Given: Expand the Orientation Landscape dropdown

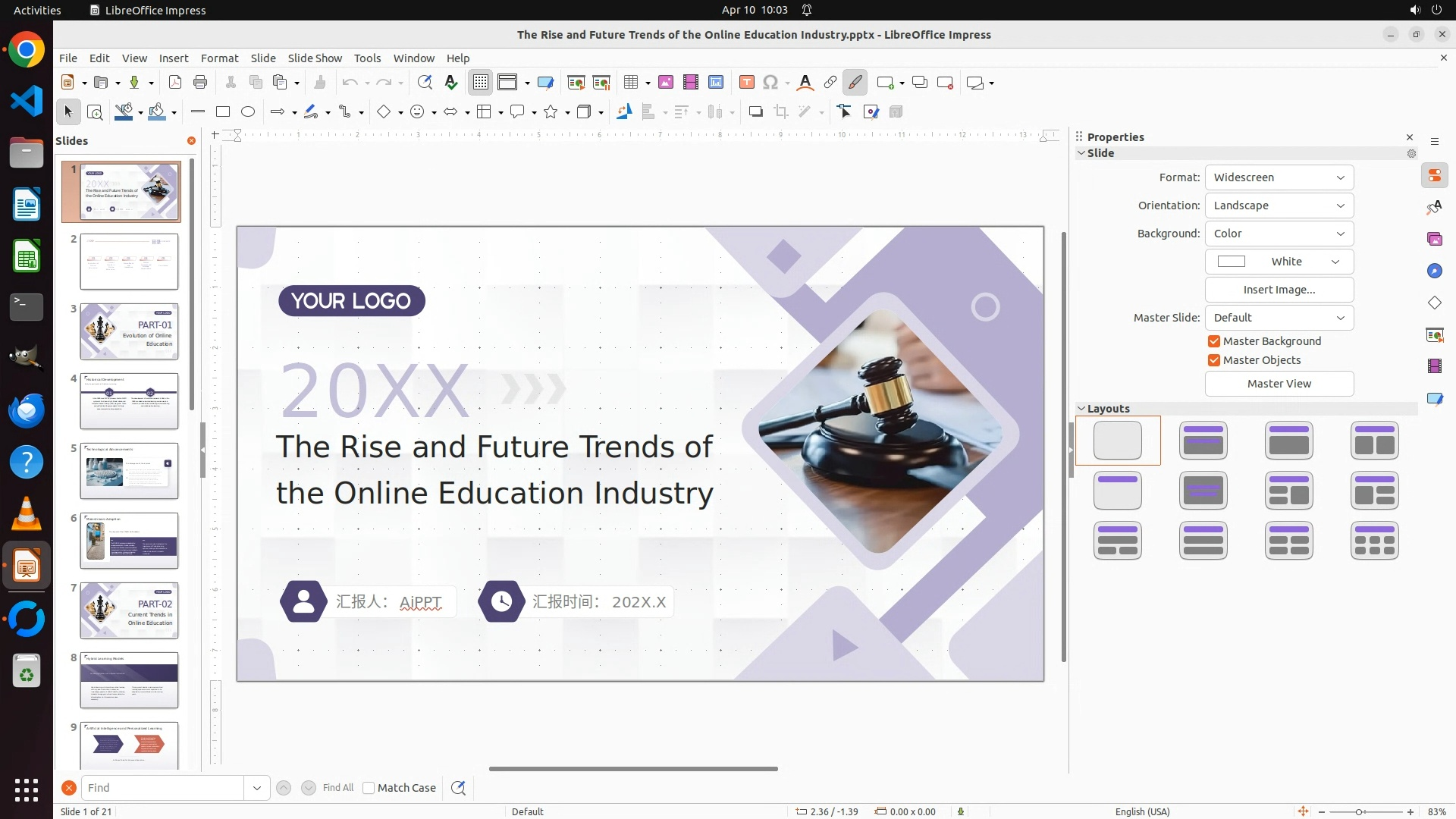Looking at the screenshot, I should (x=1279, y=206).
